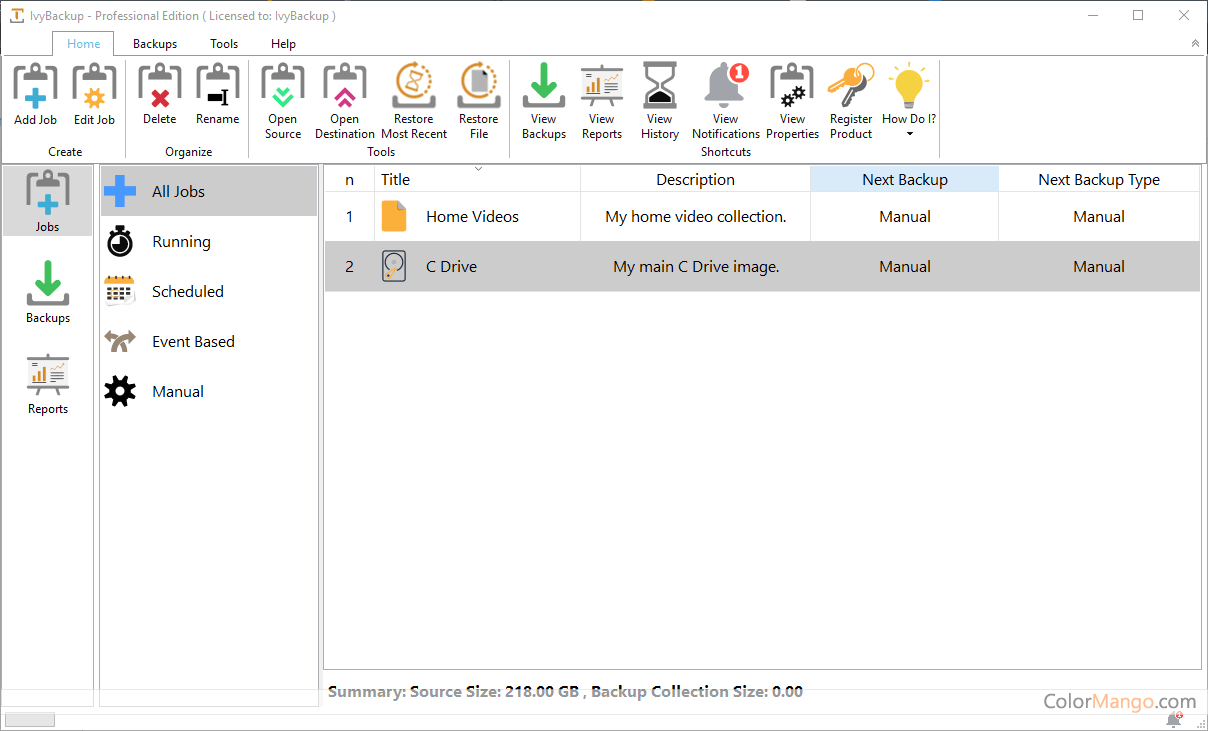Show All Jobs filter
The width and height of the screenshot is (1208, 731).
pos(209,192)
